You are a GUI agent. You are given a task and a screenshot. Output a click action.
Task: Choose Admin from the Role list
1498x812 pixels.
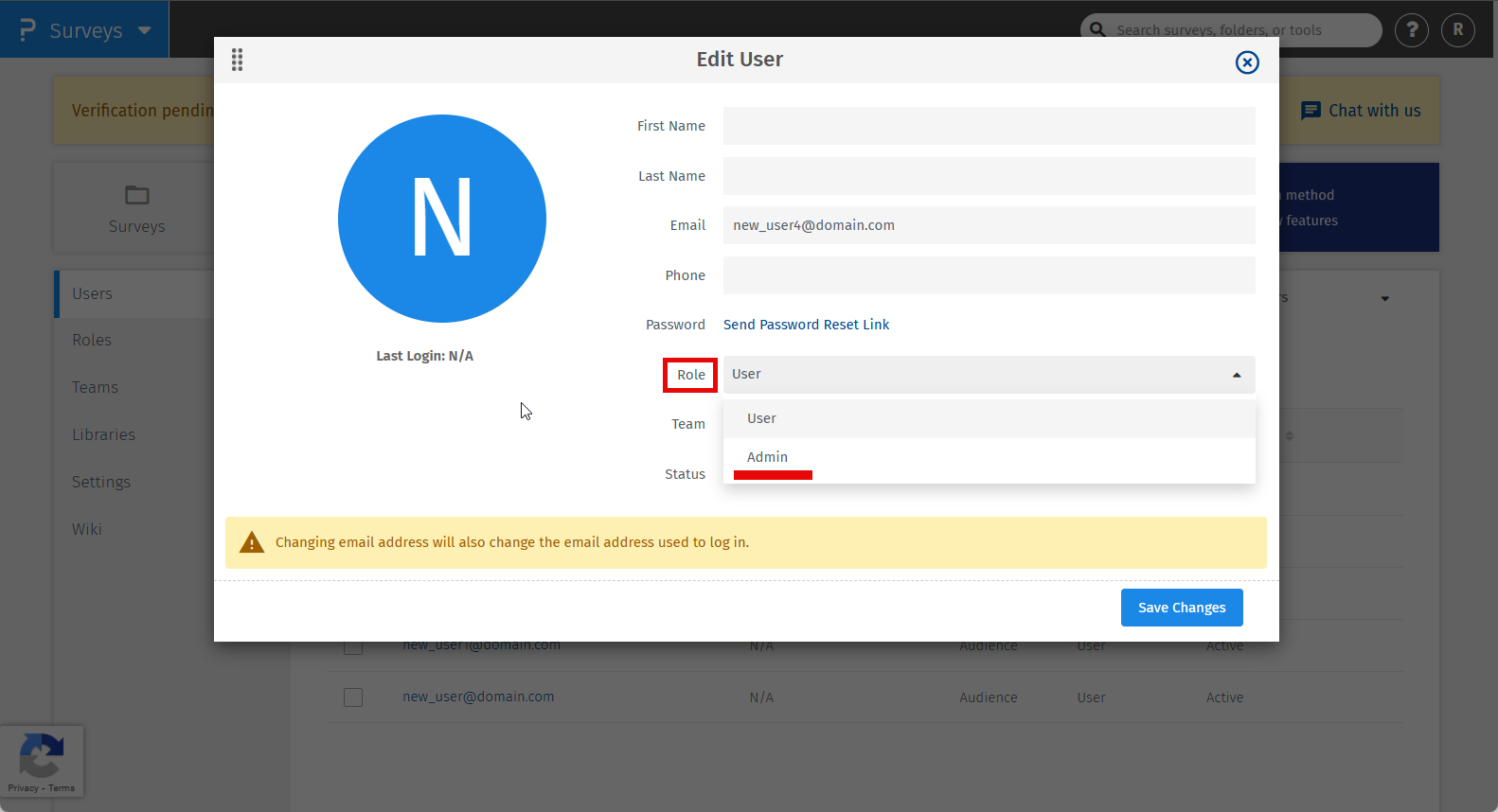point(767,457)
